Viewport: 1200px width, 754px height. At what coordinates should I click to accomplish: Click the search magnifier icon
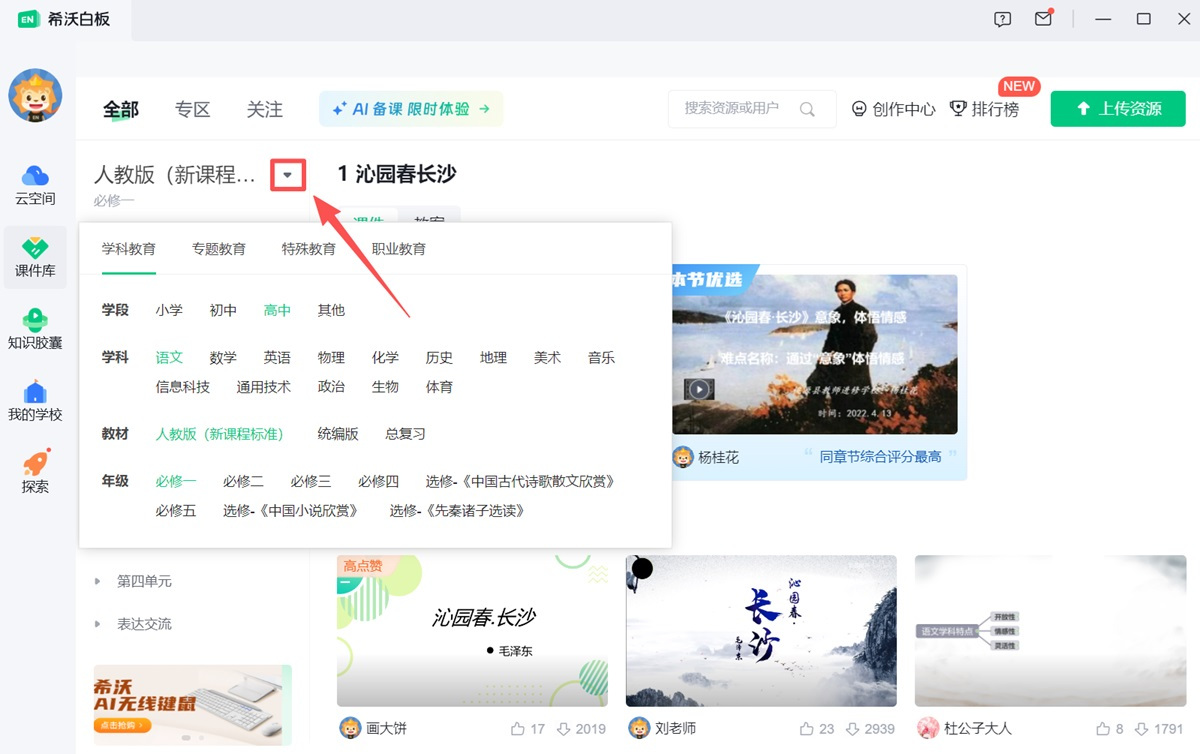point(807,109)
